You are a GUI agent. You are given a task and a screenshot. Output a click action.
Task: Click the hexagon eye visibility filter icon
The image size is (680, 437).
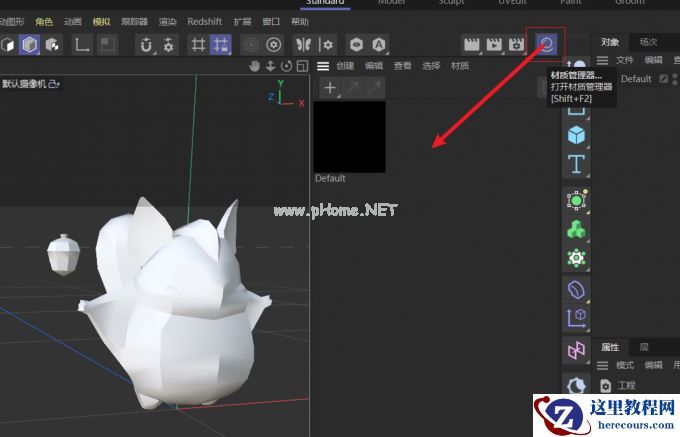coord(356,45)
